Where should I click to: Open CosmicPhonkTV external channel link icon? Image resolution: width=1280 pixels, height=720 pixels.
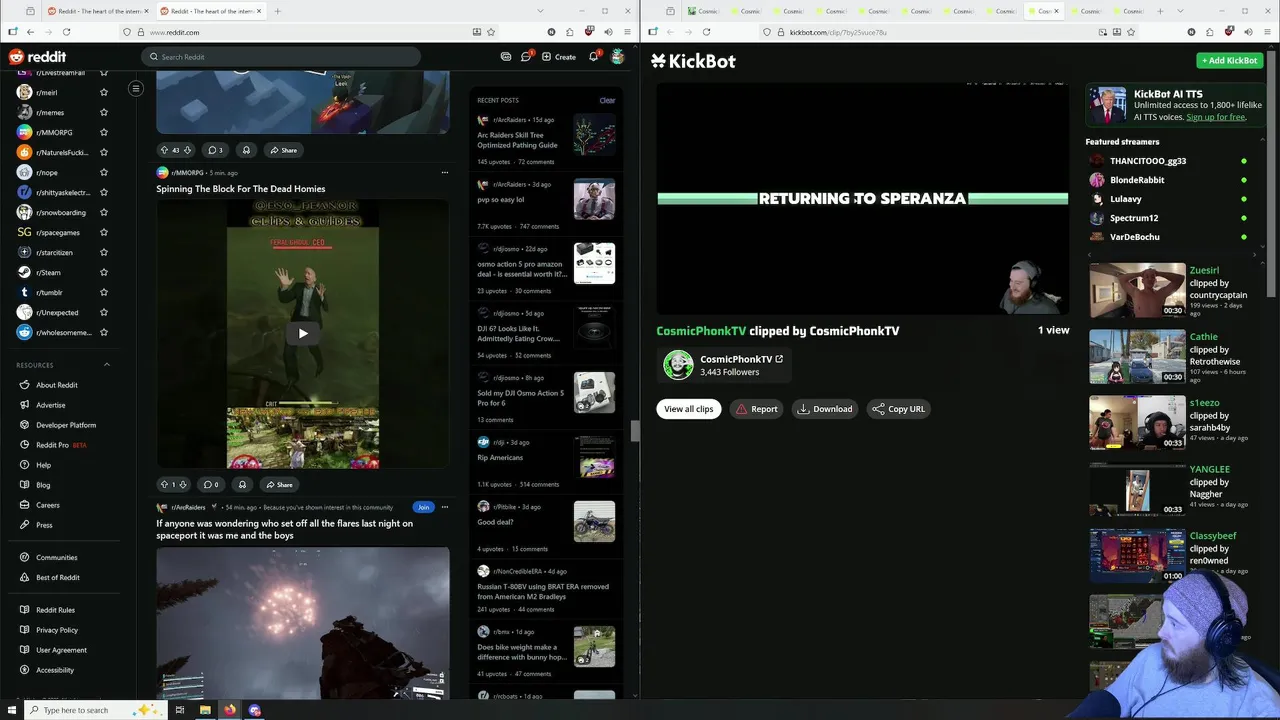click(779, 359)
